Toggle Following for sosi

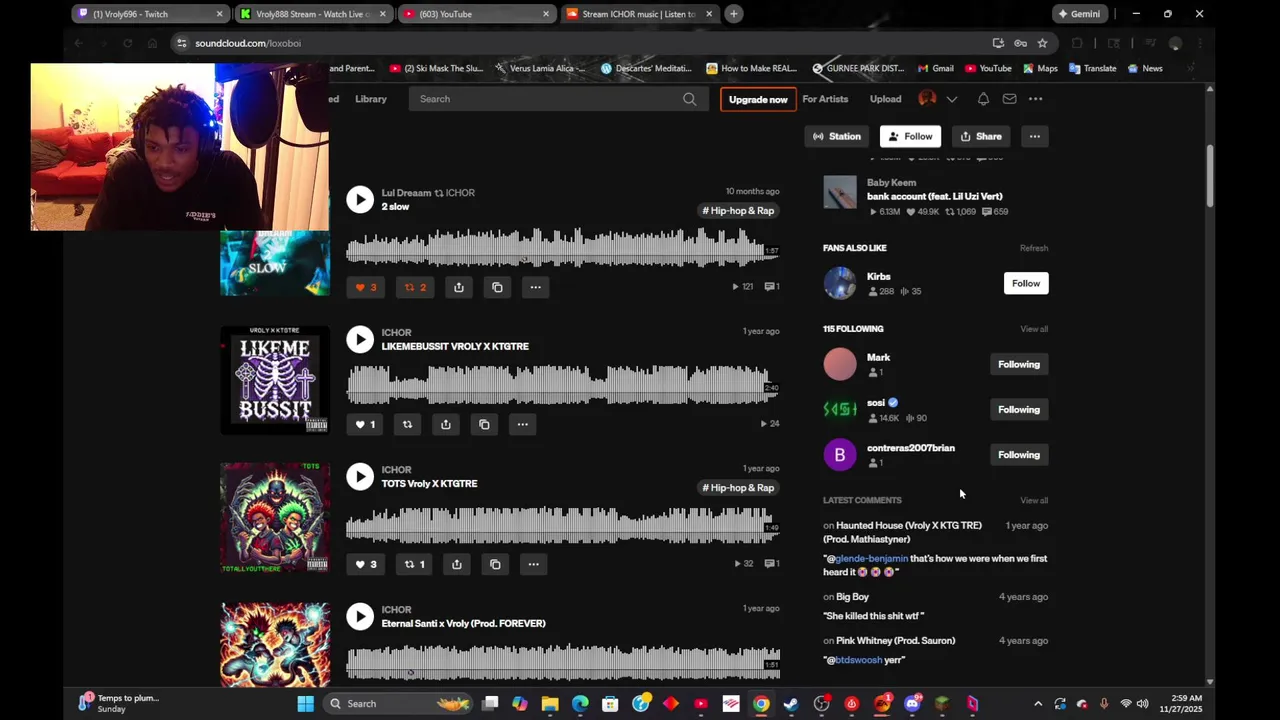coord(1019,409)
